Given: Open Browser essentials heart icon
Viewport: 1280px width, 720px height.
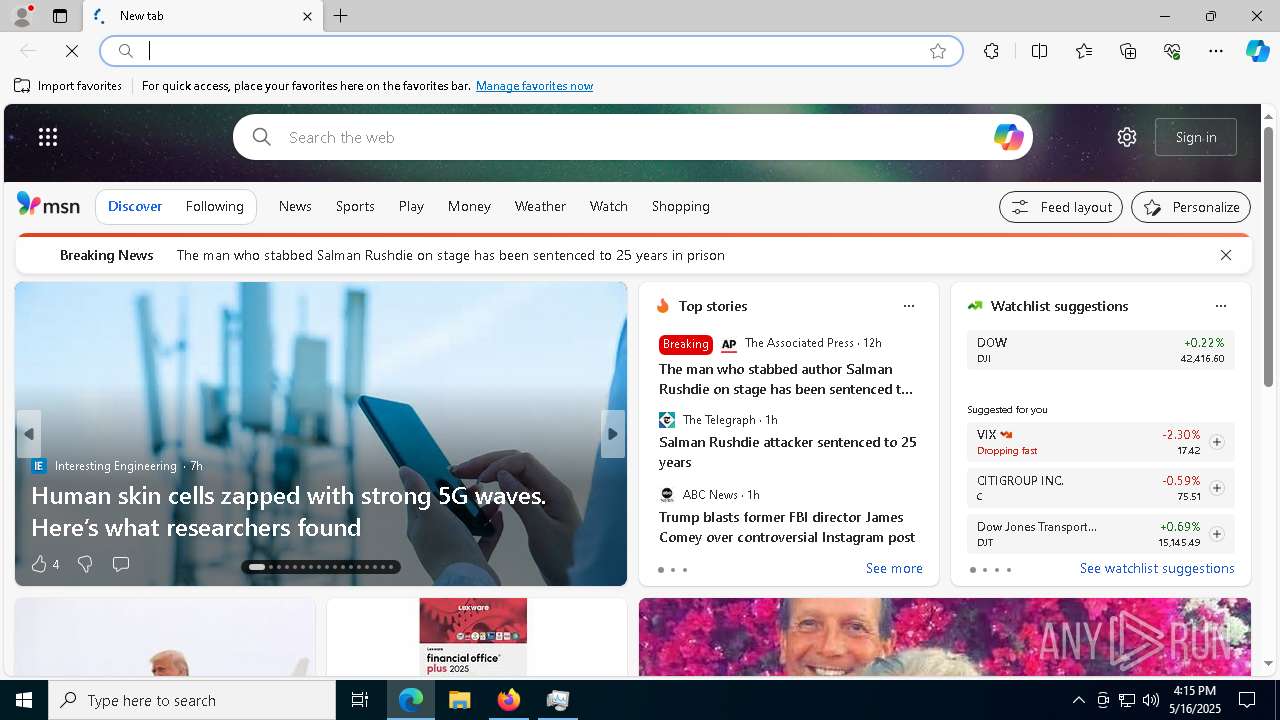Looking at the screenshot, I should (x=1172, y=51).
